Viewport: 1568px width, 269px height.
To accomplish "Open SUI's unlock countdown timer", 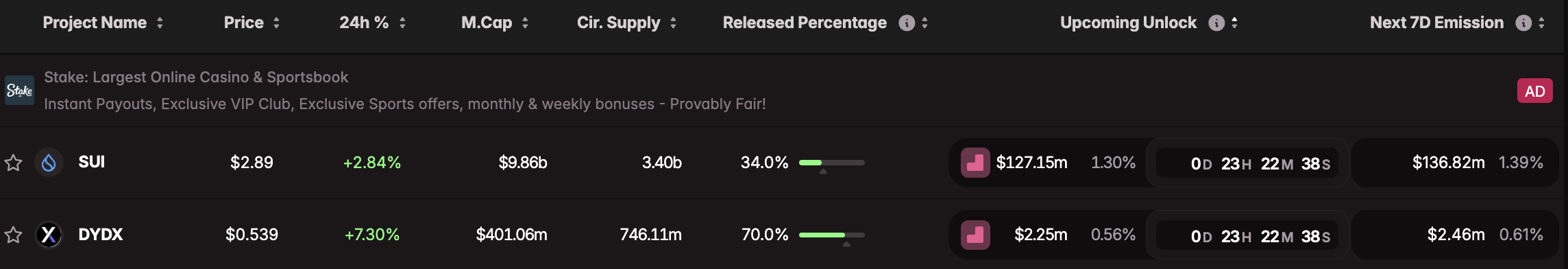I will pos(1247,163).
